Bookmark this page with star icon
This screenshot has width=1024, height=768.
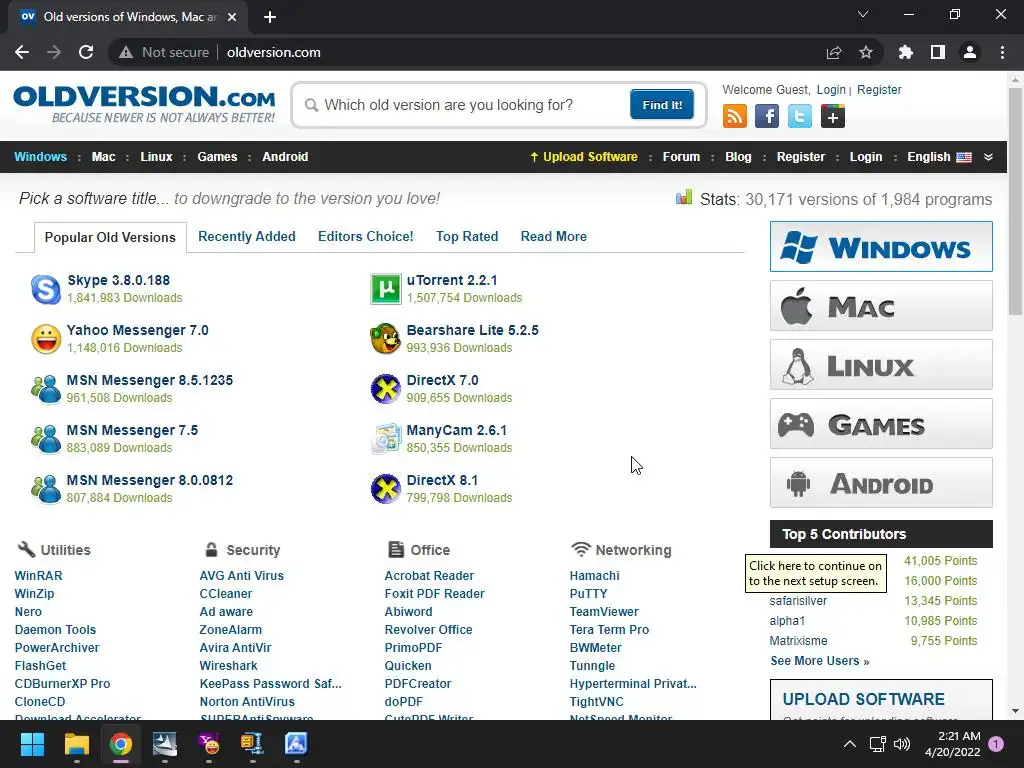(866, 52)
